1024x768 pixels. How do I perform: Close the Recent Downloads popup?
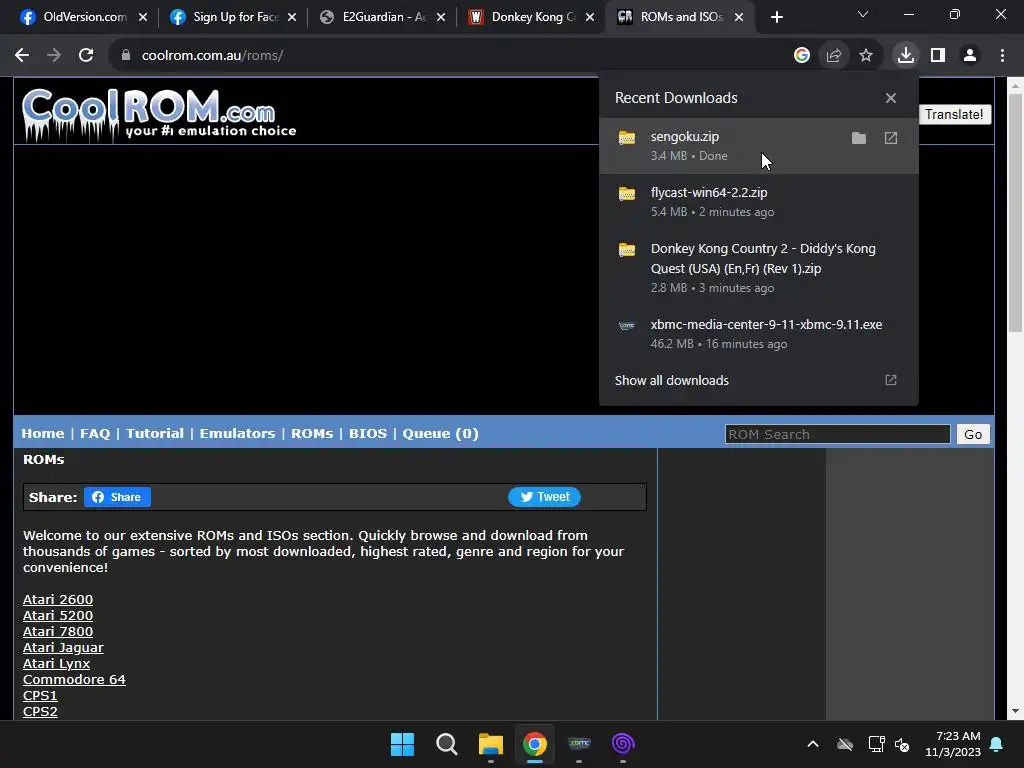click(891, 98)
